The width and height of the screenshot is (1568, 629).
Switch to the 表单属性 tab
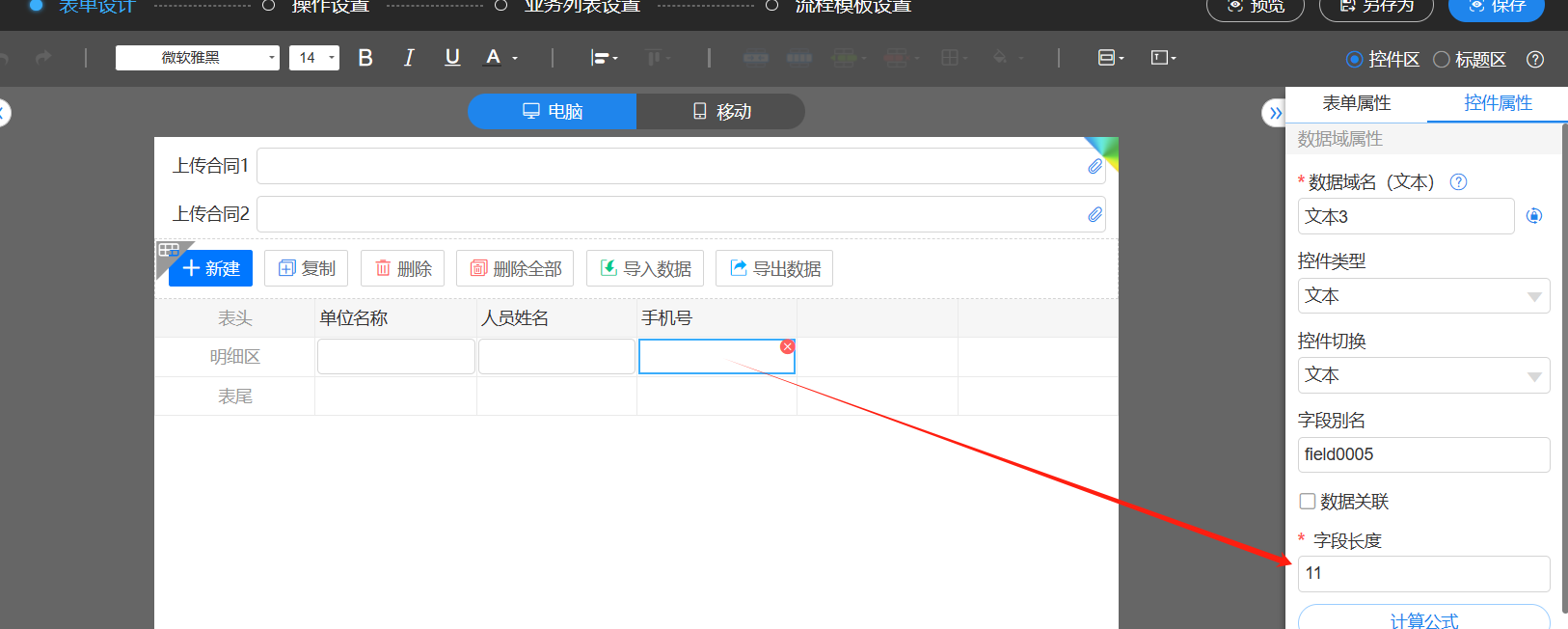[x=1356, y=103]
